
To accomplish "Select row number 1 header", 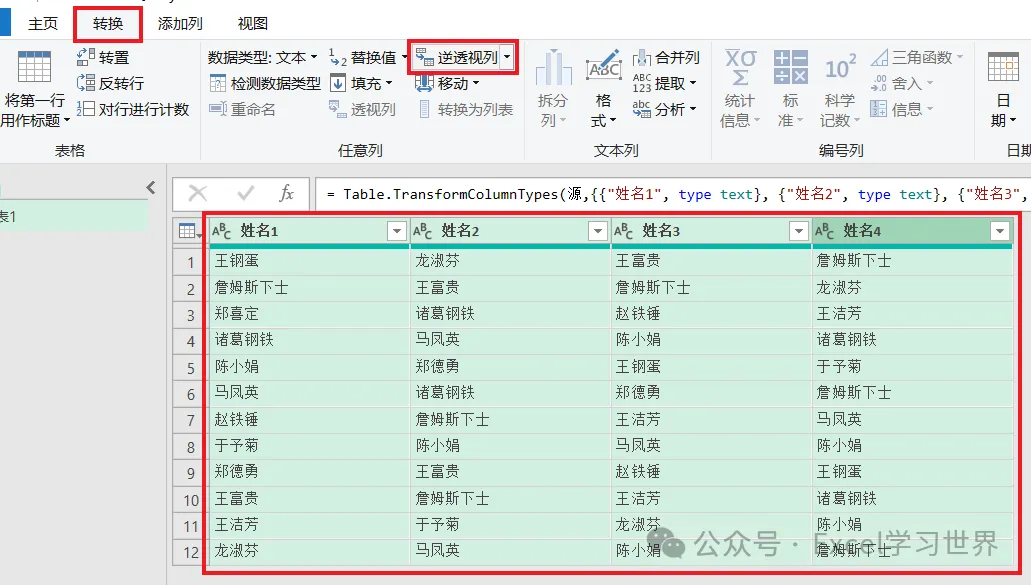I will pyautogui.click(x=191, y=262).
